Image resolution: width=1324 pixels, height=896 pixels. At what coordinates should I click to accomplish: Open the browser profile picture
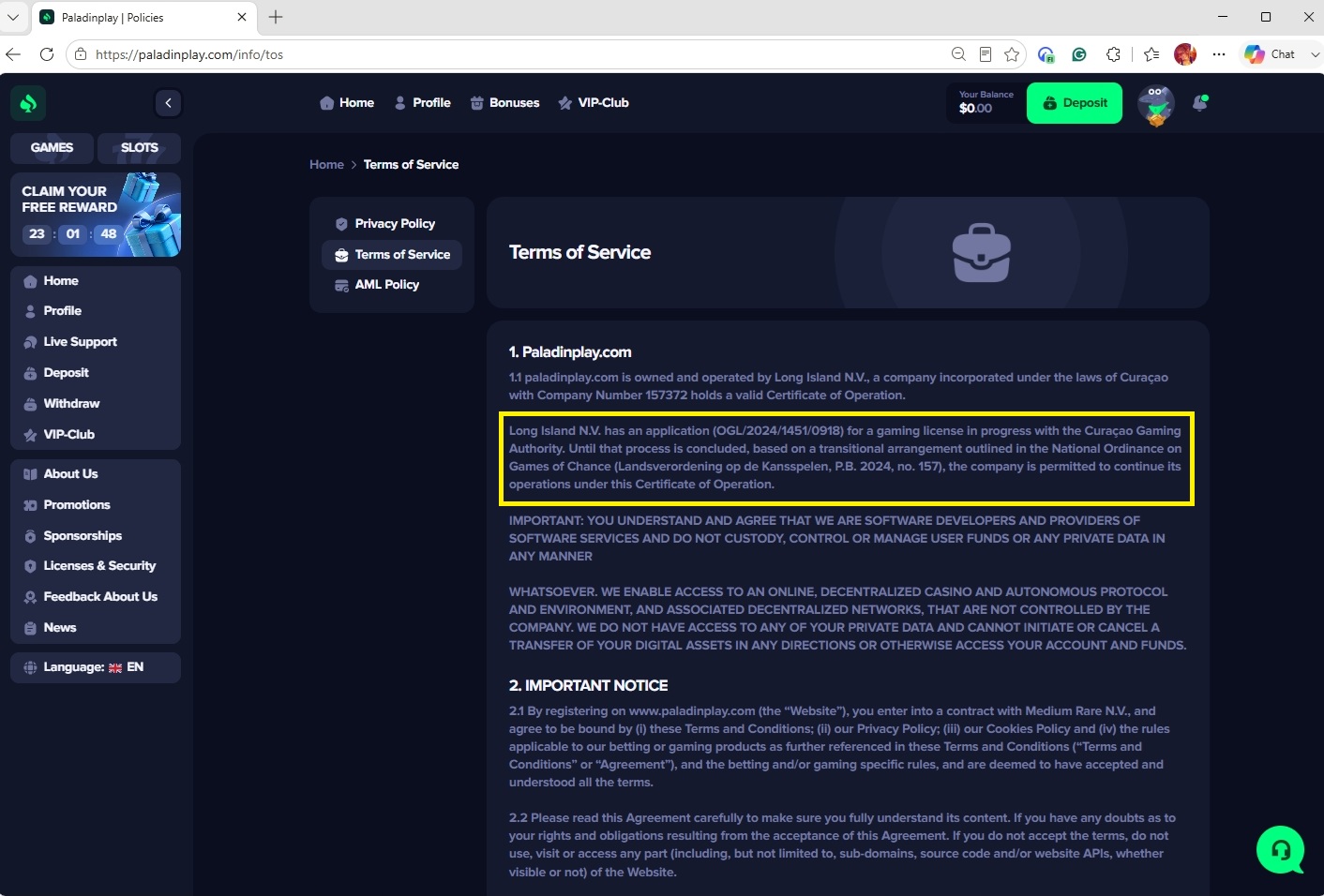point(1185,54)
